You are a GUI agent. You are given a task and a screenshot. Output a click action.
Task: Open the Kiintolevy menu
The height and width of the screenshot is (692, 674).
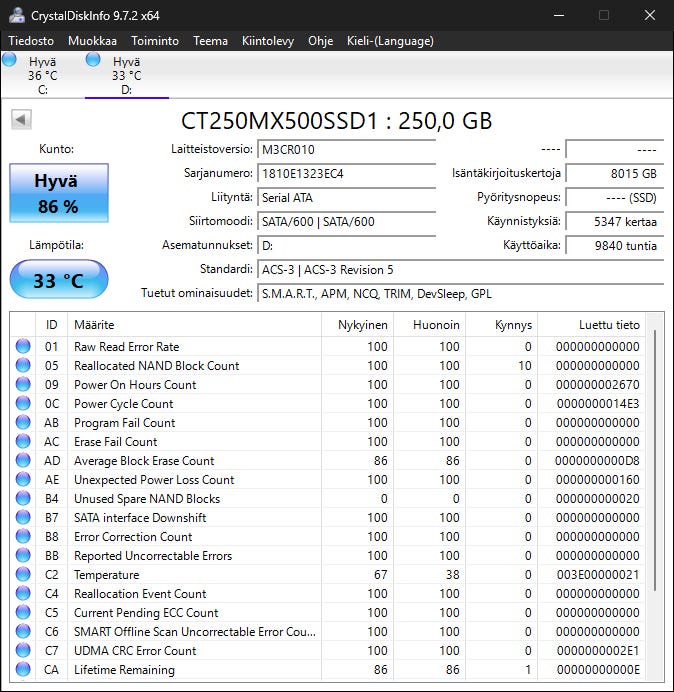[267, 41]
